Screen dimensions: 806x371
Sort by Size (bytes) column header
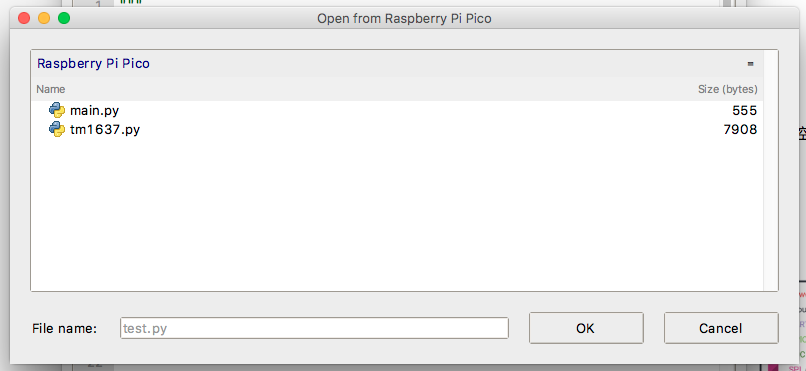pyautogui.click(x=727, y=89)
